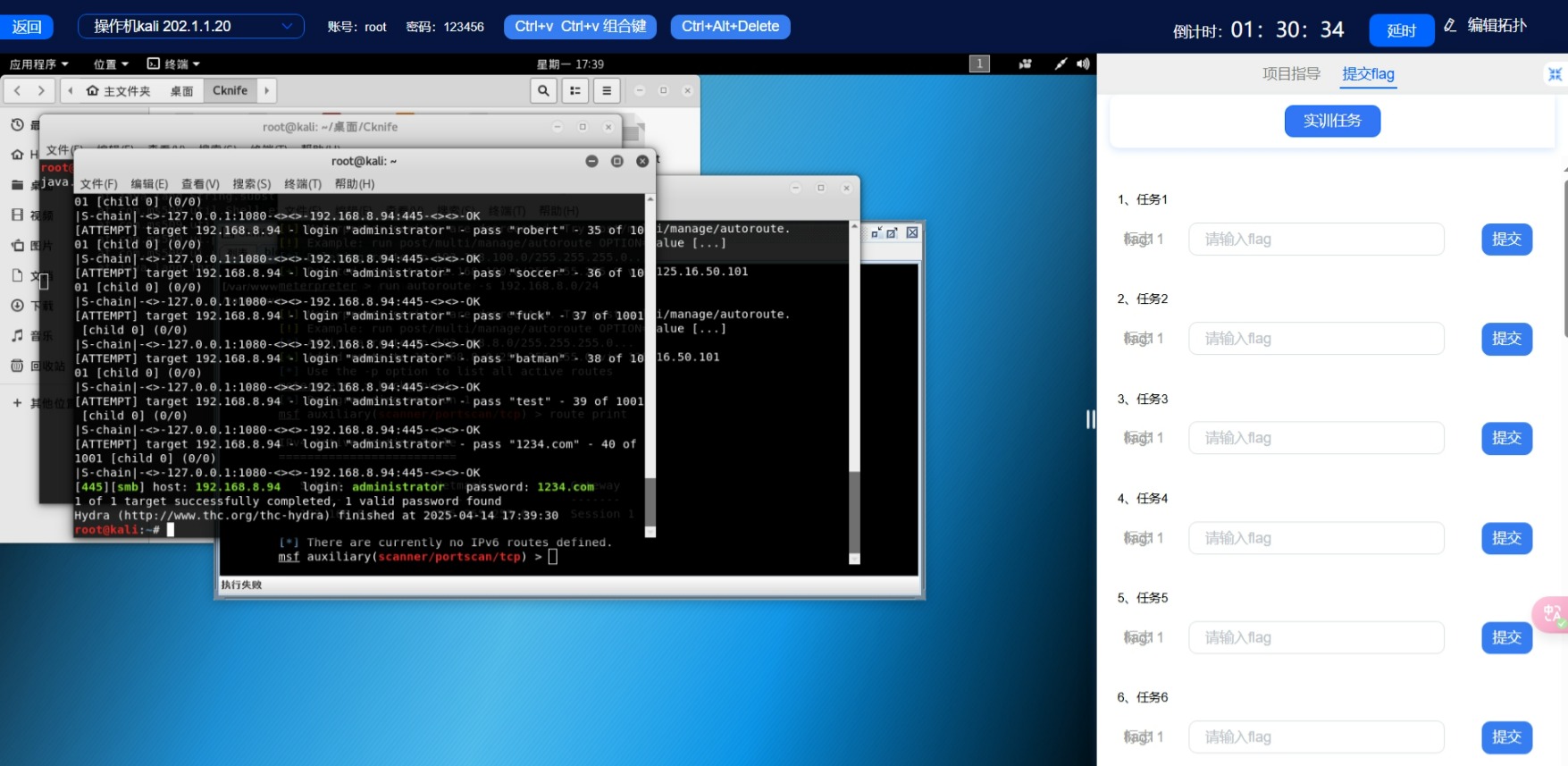Submit the flag for 任务1

[1506, 239]
